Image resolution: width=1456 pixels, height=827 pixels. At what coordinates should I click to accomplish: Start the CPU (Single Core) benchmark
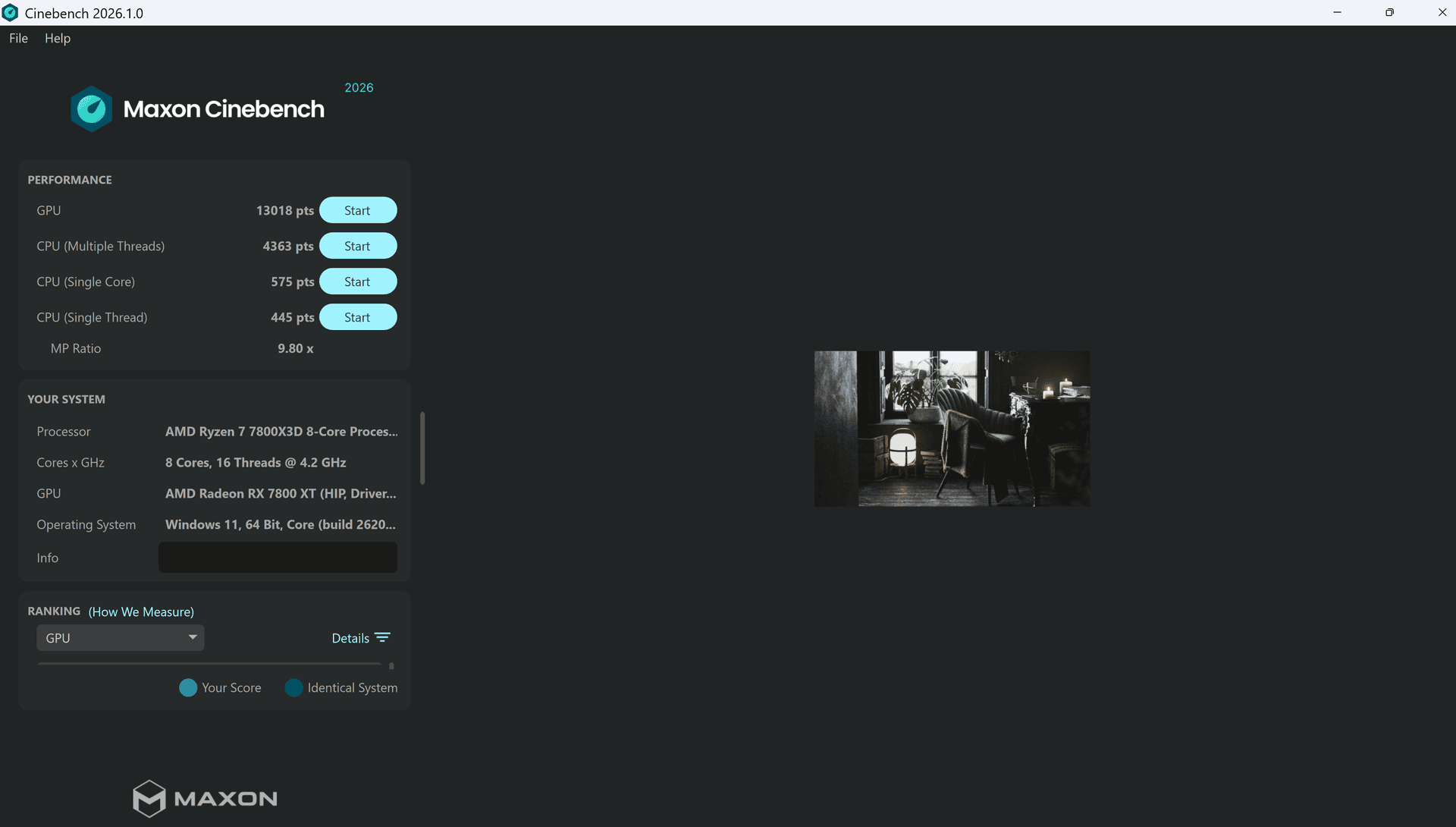click(x=358, y=281)
